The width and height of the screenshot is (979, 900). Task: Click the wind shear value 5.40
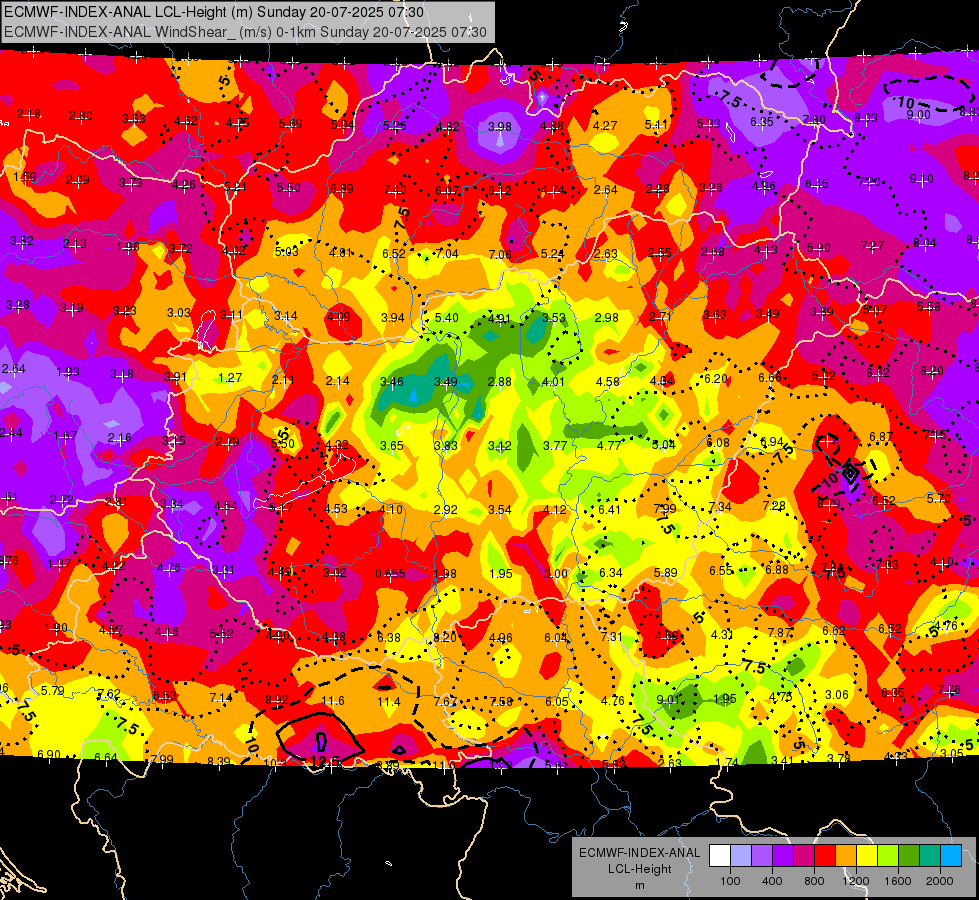tap(446, 318)
